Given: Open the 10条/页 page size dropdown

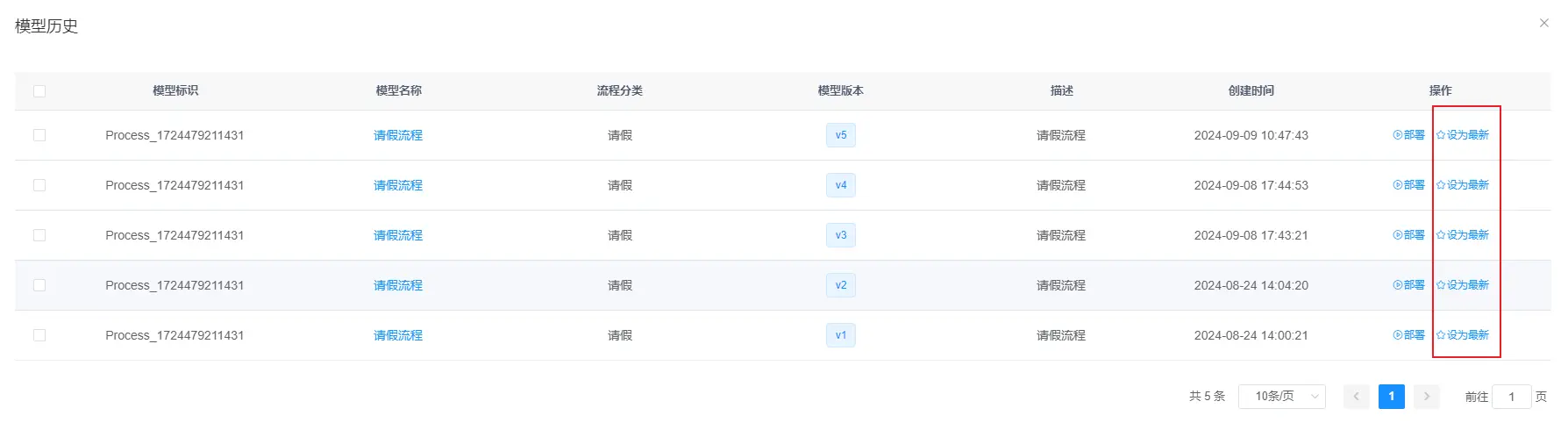Looking at the screenshot, I should point(1281,397).
